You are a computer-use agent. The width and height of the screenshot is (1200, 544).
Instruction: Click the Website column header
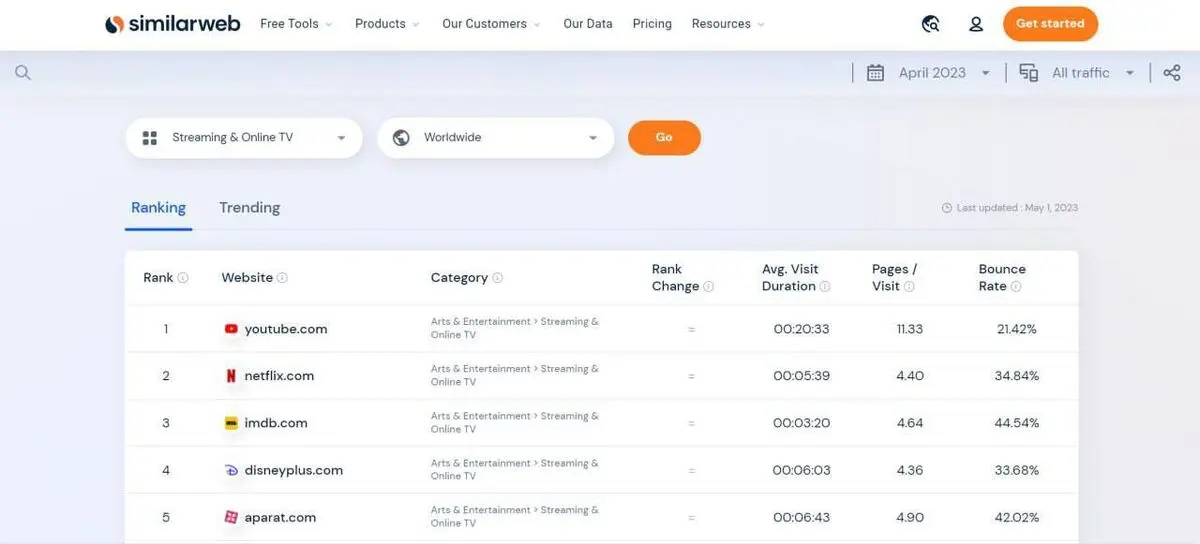tap(247, 278)
